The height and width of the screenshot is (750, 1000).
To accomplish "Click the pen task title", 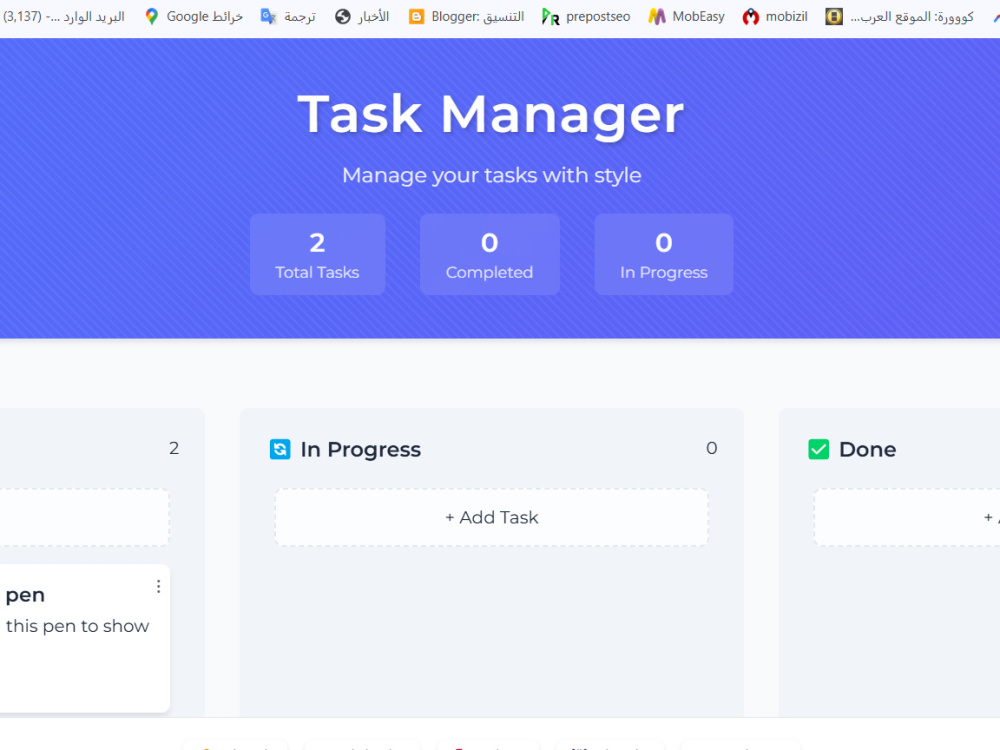I will point(25,596).
